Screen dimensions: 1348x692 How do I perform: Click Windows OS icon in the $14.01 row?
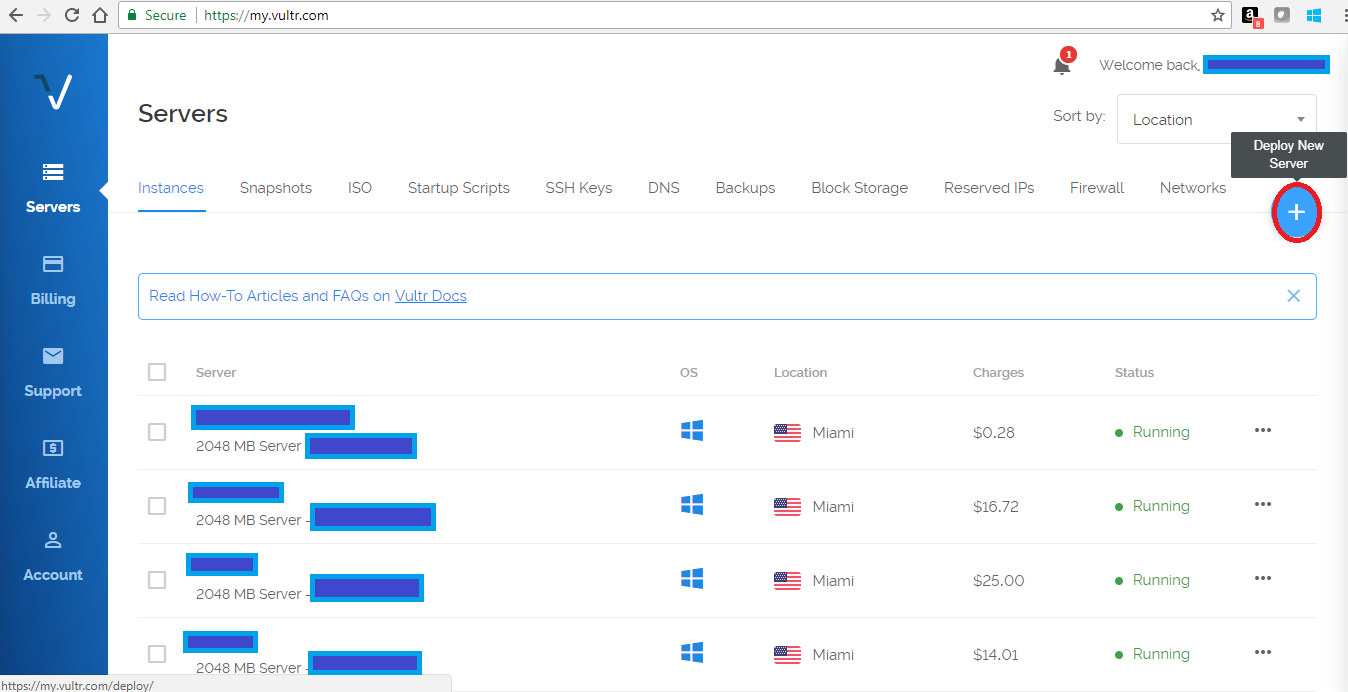[692, 653]
